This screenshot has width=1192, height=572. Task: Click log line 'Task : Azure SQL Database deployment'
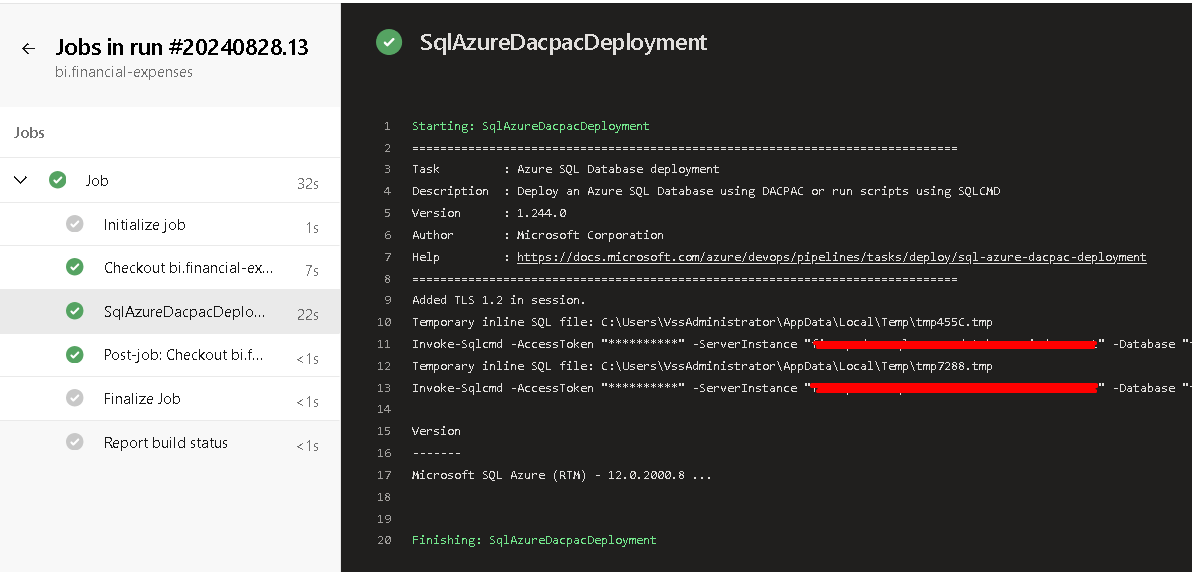point(566,169)
